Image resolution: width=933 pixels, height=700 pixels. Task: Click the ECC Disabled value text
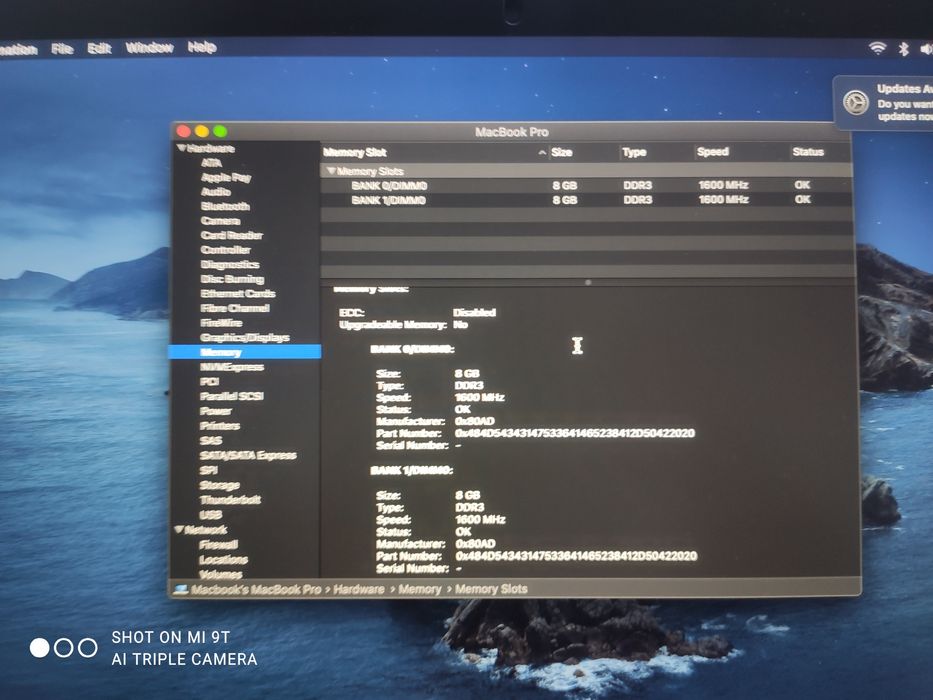pos(474,312)
